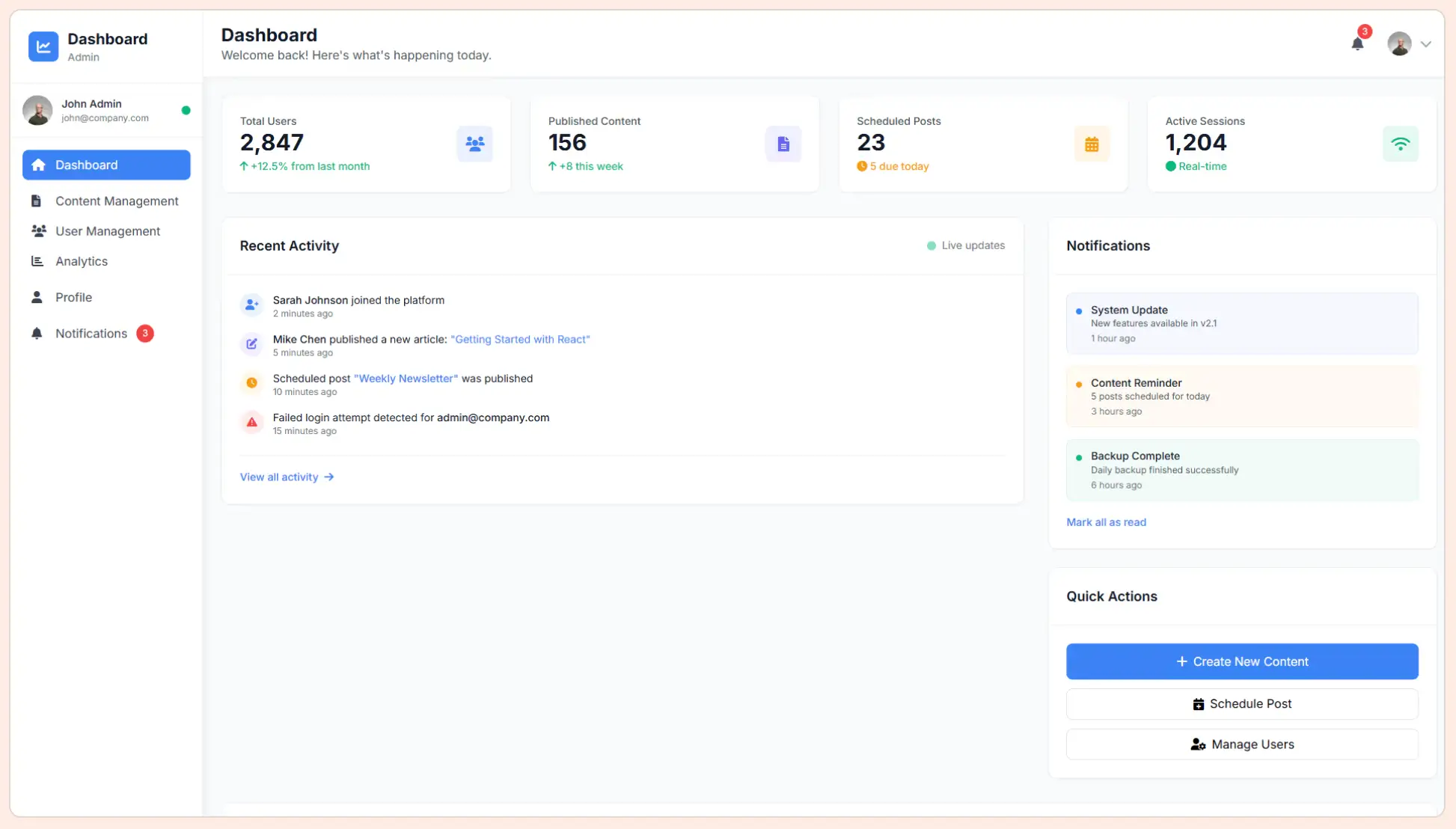Open the Content Management section icon
Image resolution: width=1456 pixels, height=829 pixels.
pos(37,201)
